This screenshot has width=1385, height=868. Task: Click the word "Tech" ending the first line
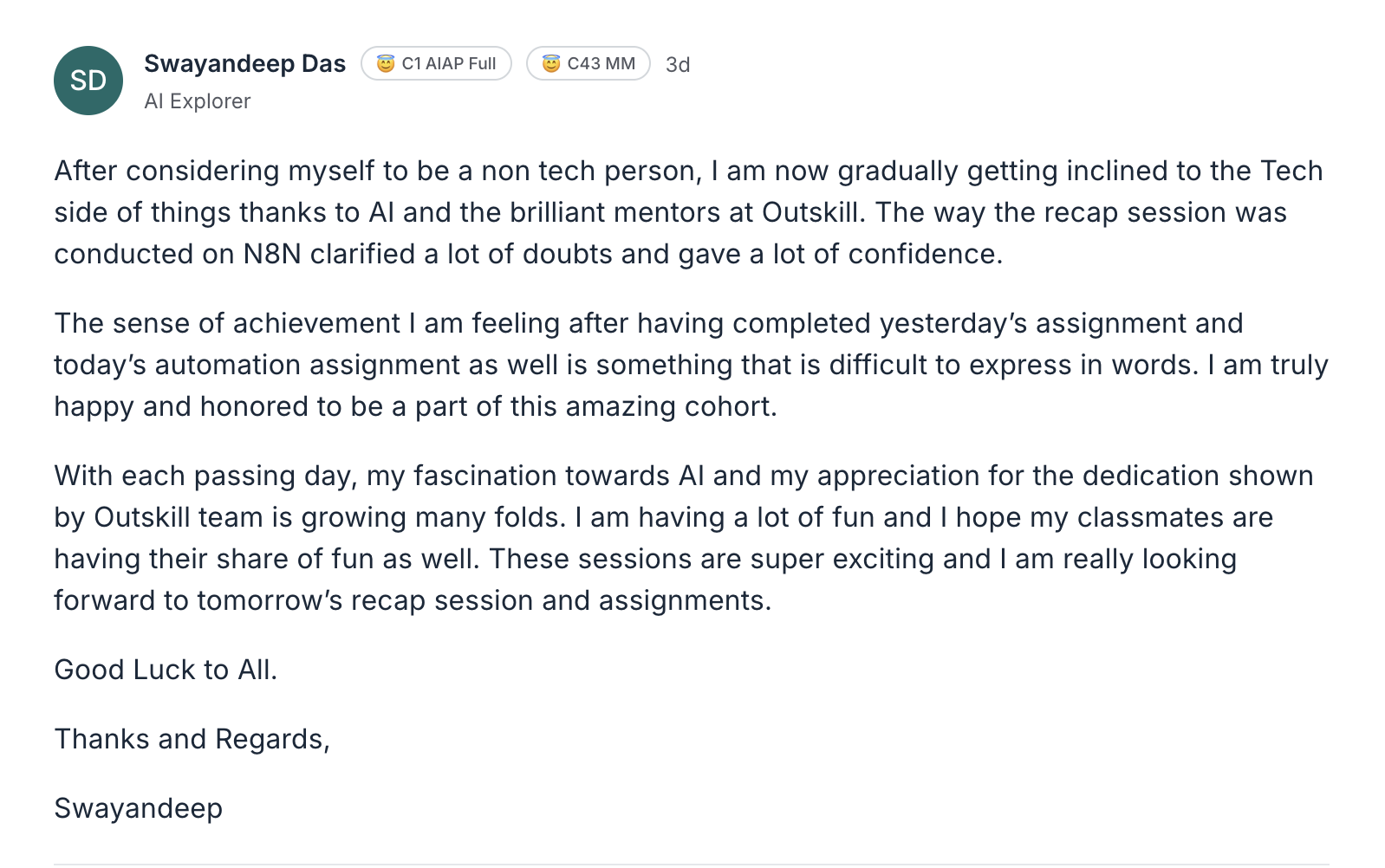pos(1291,171)
